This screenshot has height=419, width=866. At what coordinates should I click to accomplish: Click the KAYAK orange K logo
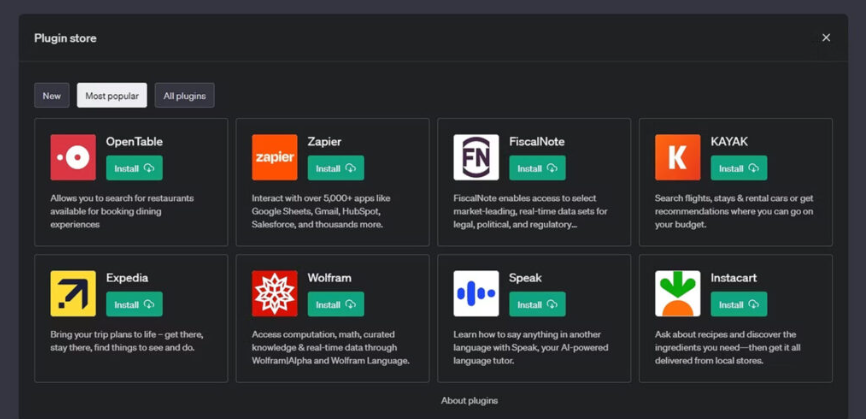(678, 157)
